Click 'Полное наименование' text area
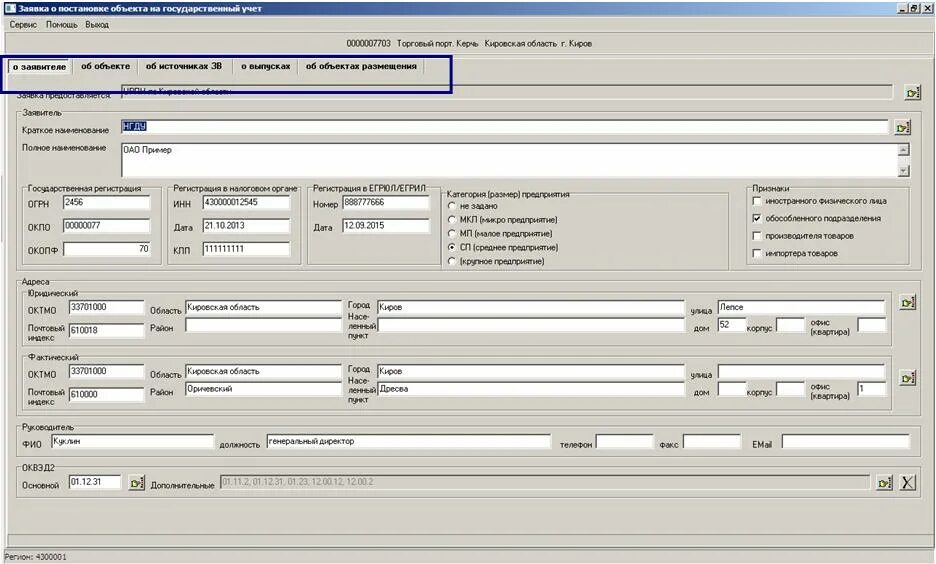Viewport: 936px width, 564px height. (510, 160)
